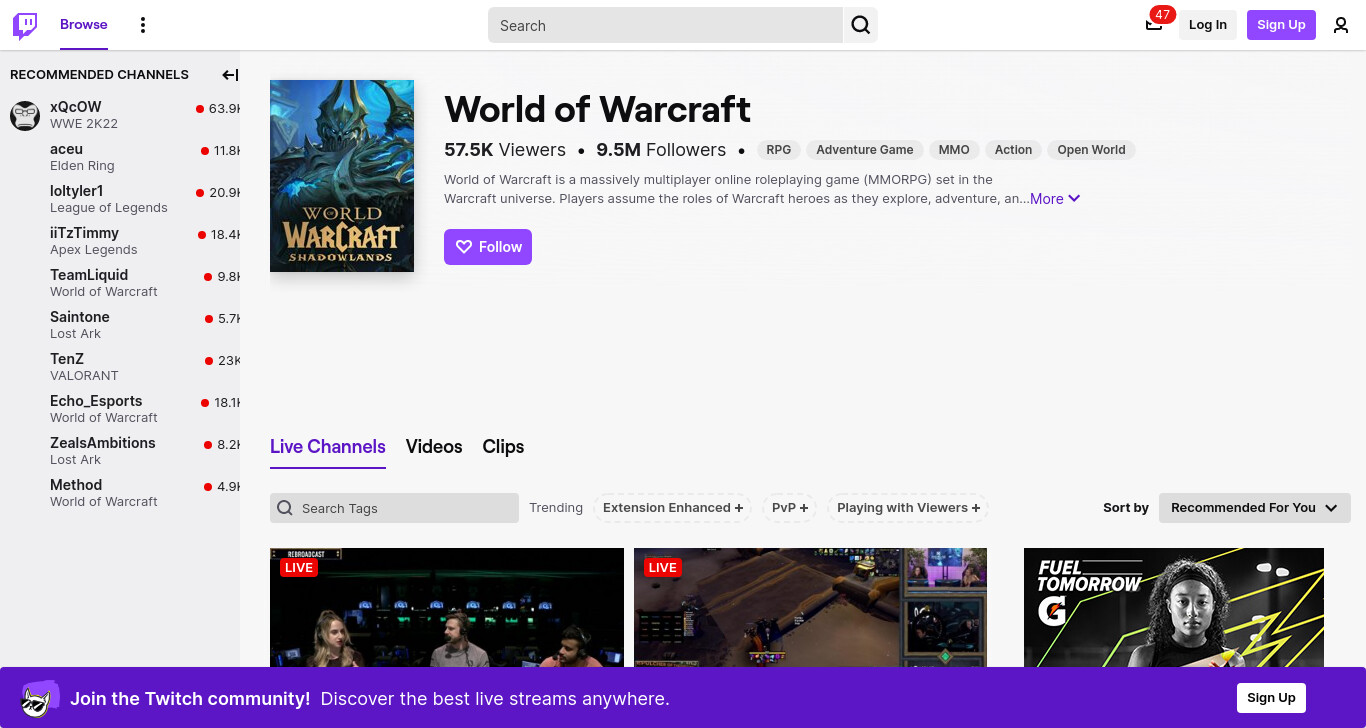Viewport: 1366px width, 728px height.
Task: Open the rebroadcast live stream thumbnail
Action: (447, 608)
